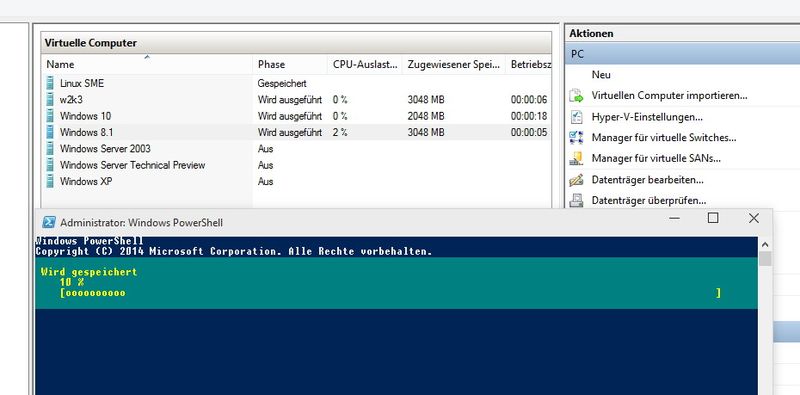Click the Windows Server 2003 VM icon
Image resolution: width=800 pixels, height=395 pixels.
49,149
